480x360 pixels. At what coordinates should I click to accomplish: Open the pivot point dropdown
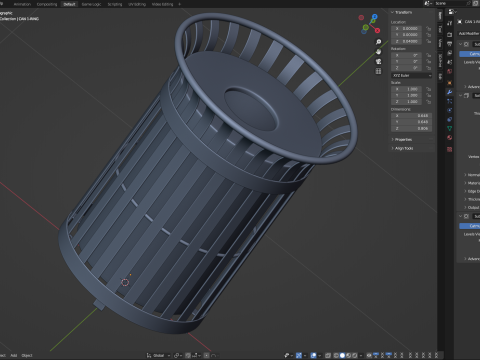pos(177,355)
